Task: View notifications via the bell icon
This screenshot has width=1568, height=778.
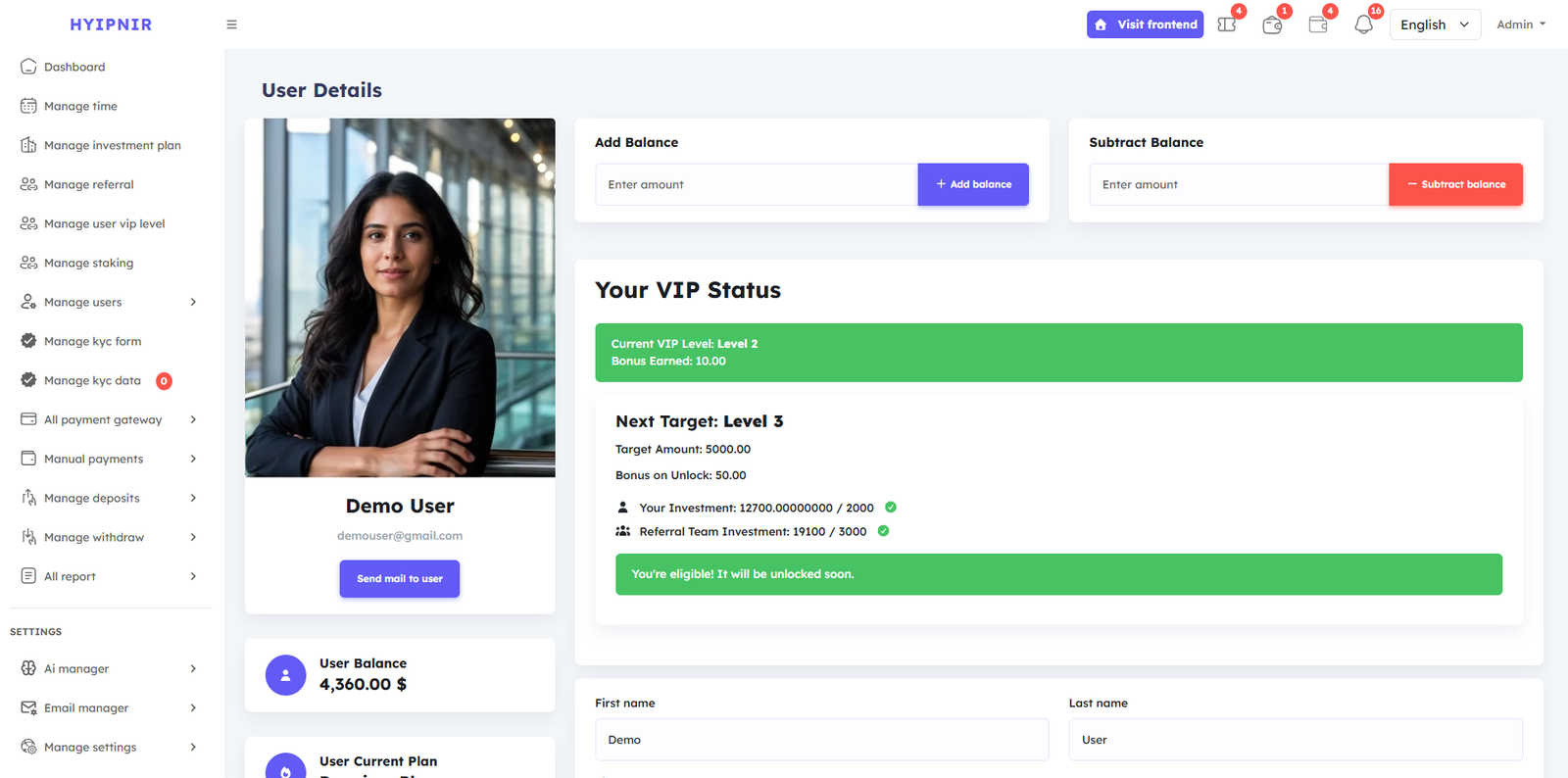Action: click(x=1363, y=24)
